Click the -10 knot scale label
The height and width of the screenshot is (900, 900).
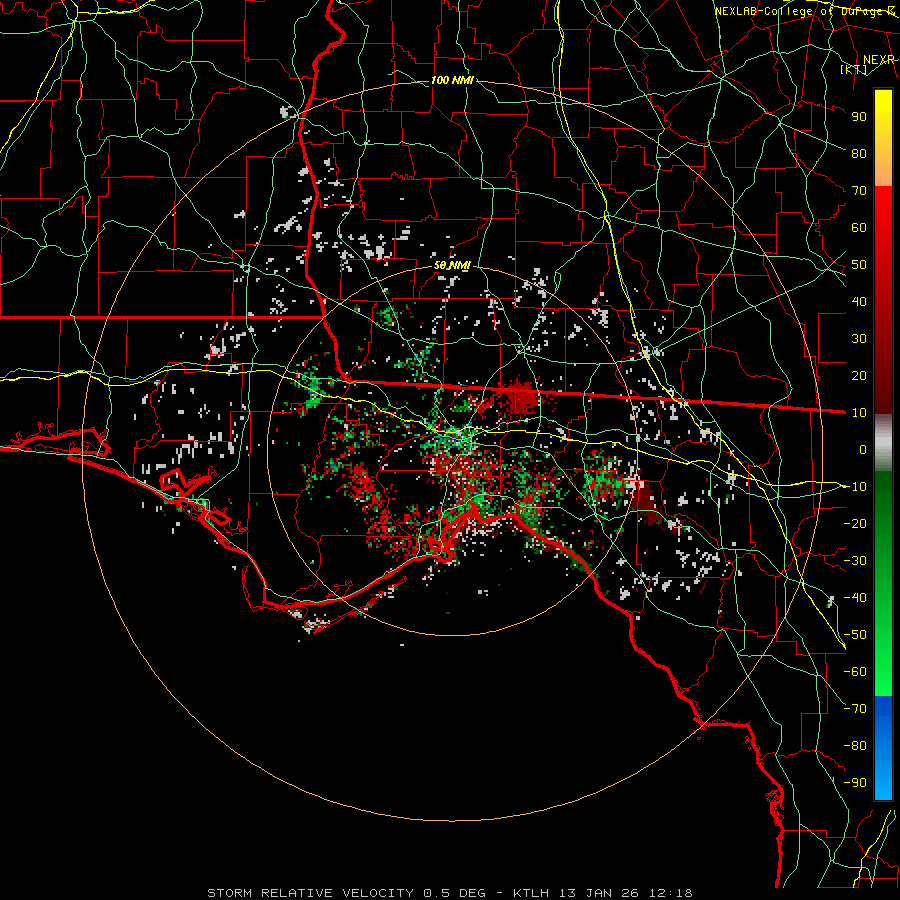pos(855,487)
